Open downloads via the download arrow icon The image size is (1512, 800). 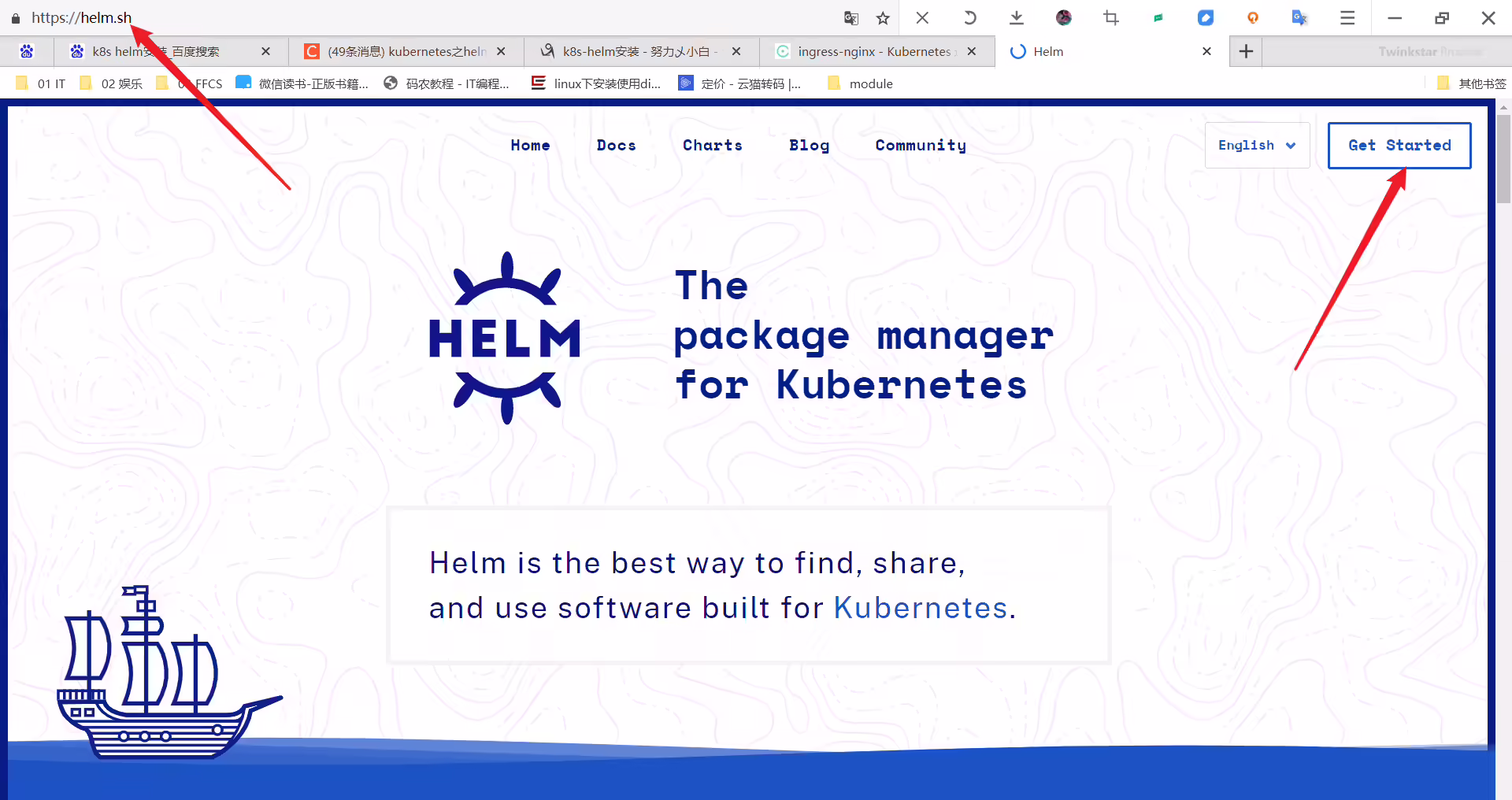1017,18
